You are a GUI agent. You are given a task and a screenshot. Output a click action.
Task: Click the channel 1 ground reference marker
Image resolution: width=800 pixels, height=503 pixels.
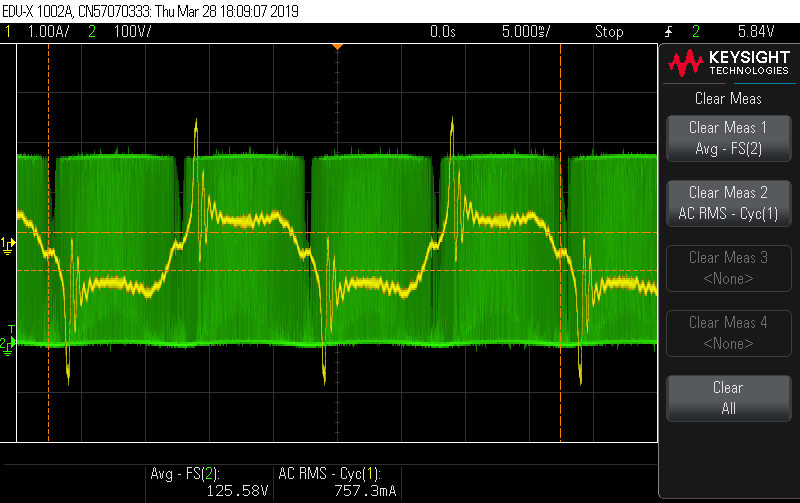pos(8,245)
